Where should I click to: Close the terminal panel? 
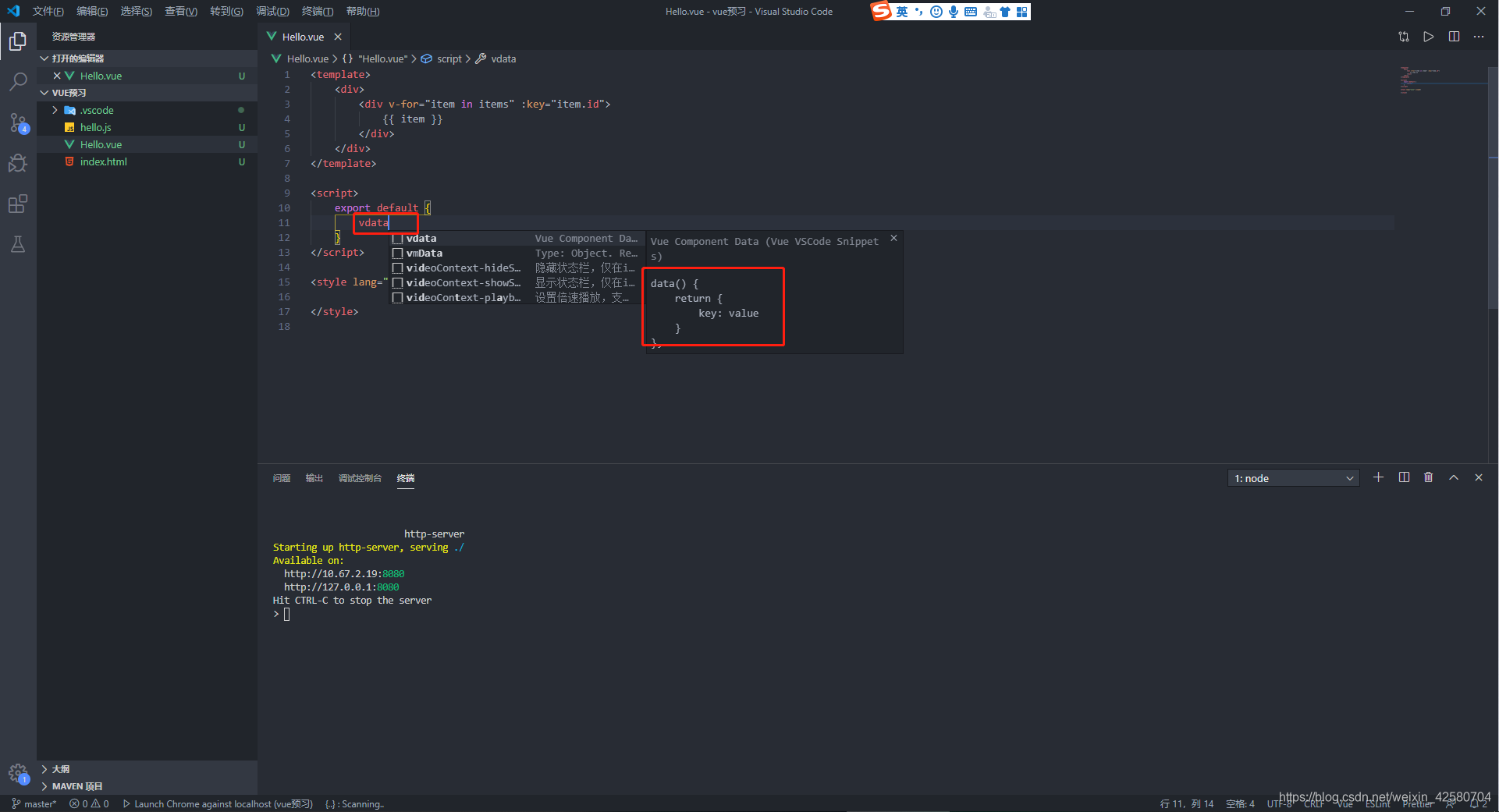click(x=1479, y=477)
